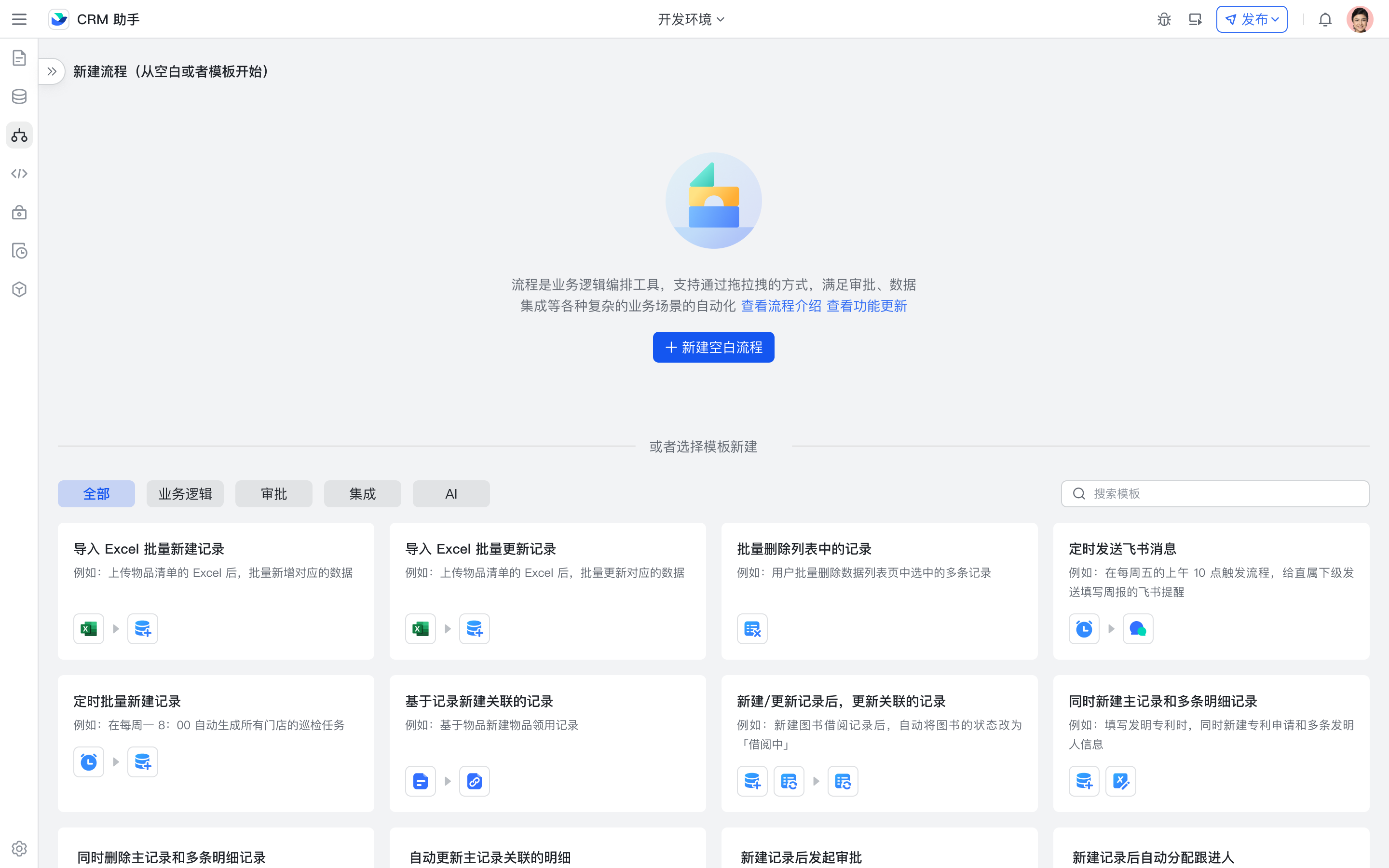1389x868 pixels.
Task: Open 新建记录后自动分配跟进人 template card
Action: tap(1211, 848)
